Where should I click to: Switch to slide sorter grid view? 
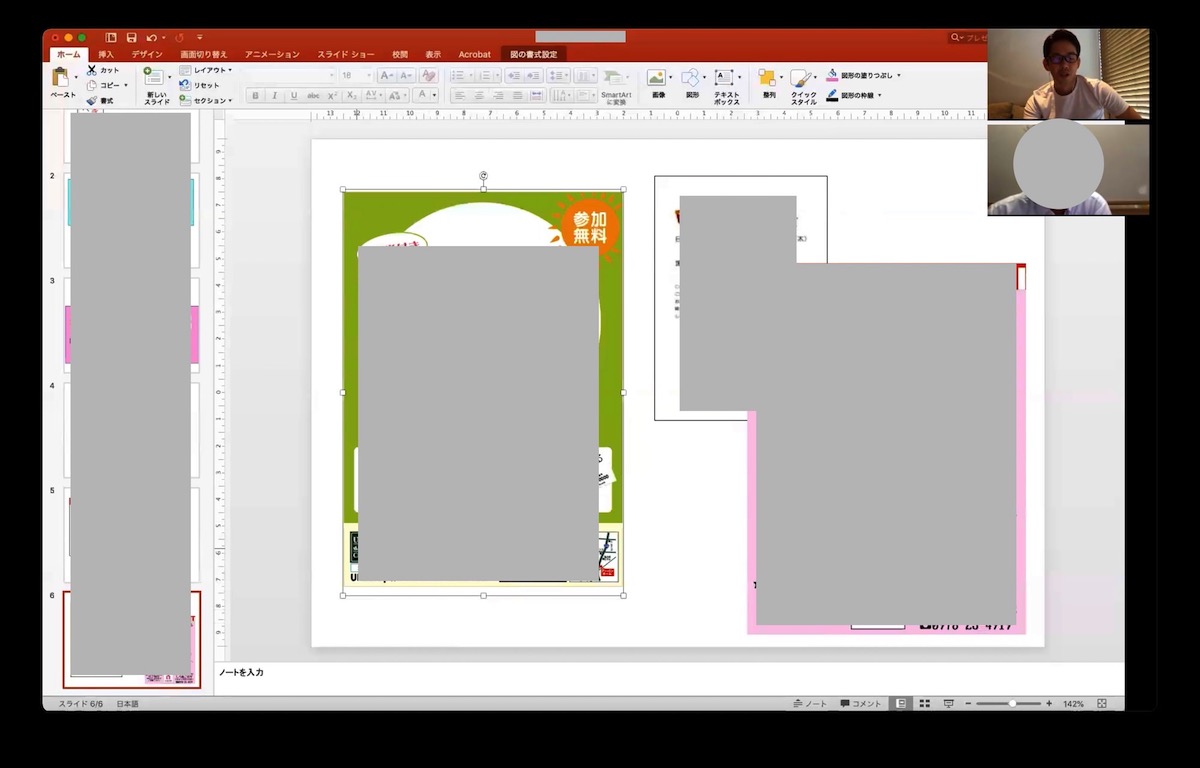(x=925, y=704)
